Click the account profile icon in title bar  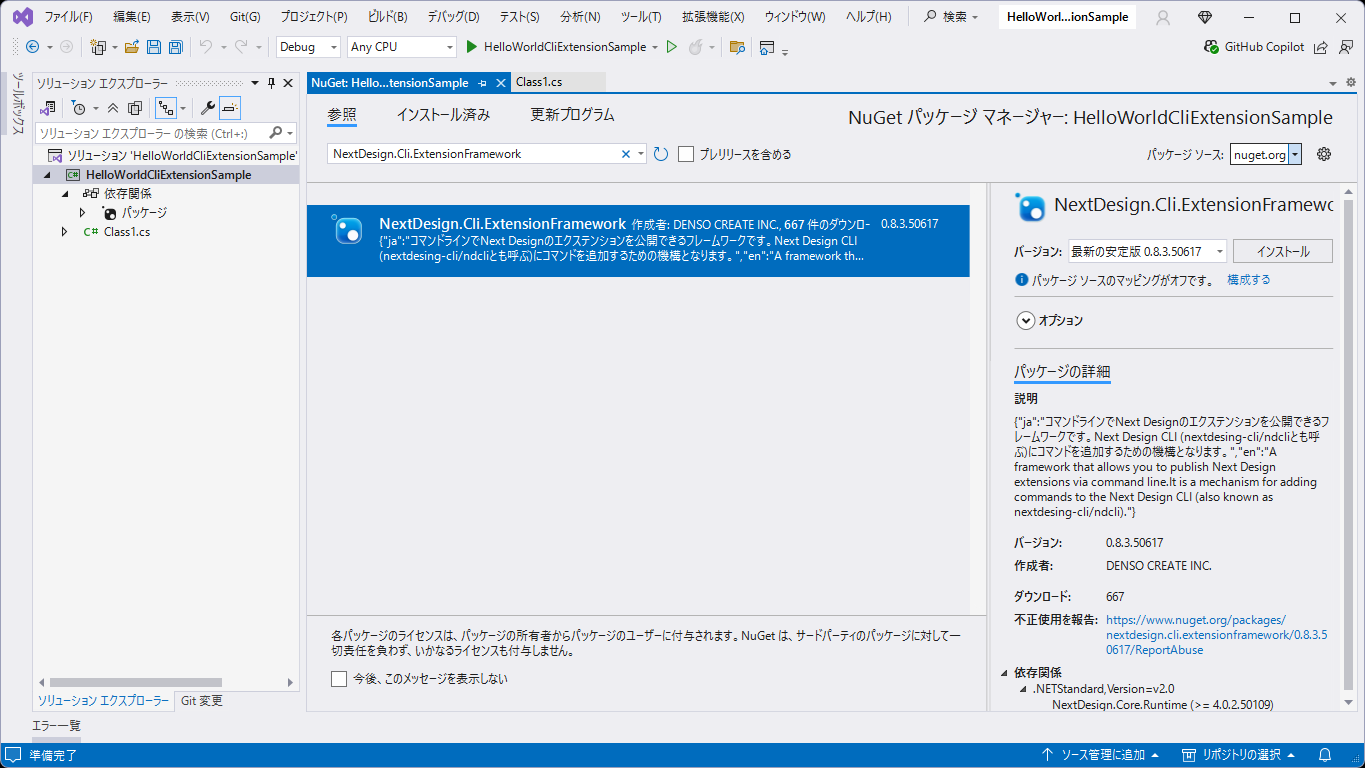(x=1163, y=17)
